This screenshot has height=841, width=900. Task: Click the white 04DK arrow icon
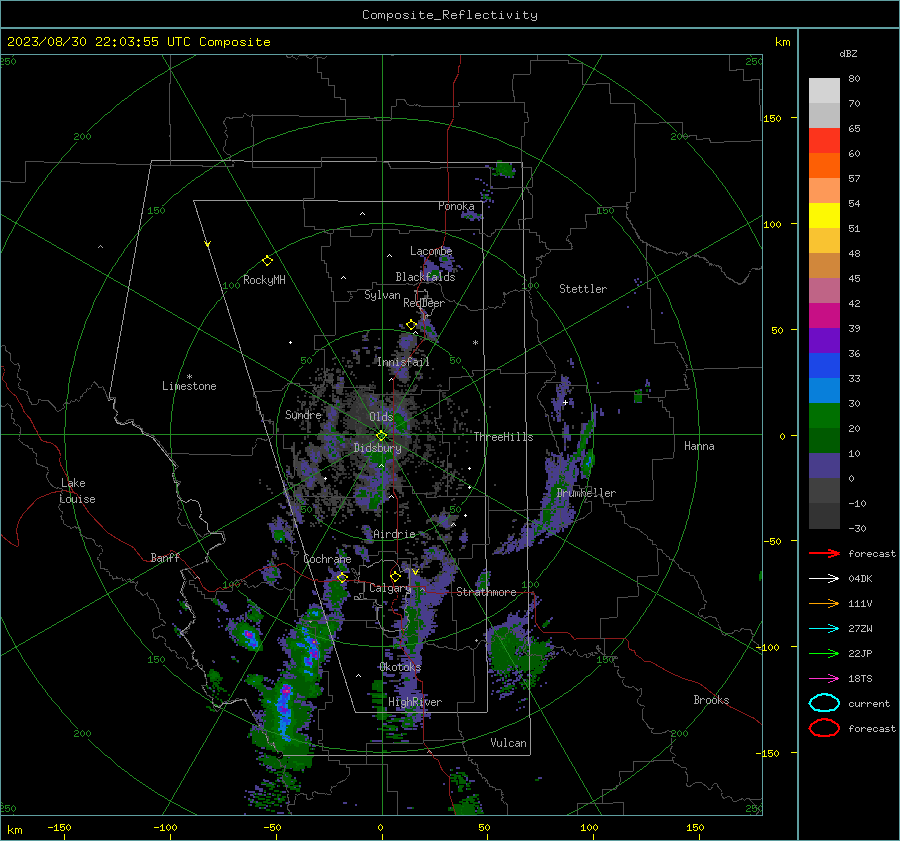[824, 578]
